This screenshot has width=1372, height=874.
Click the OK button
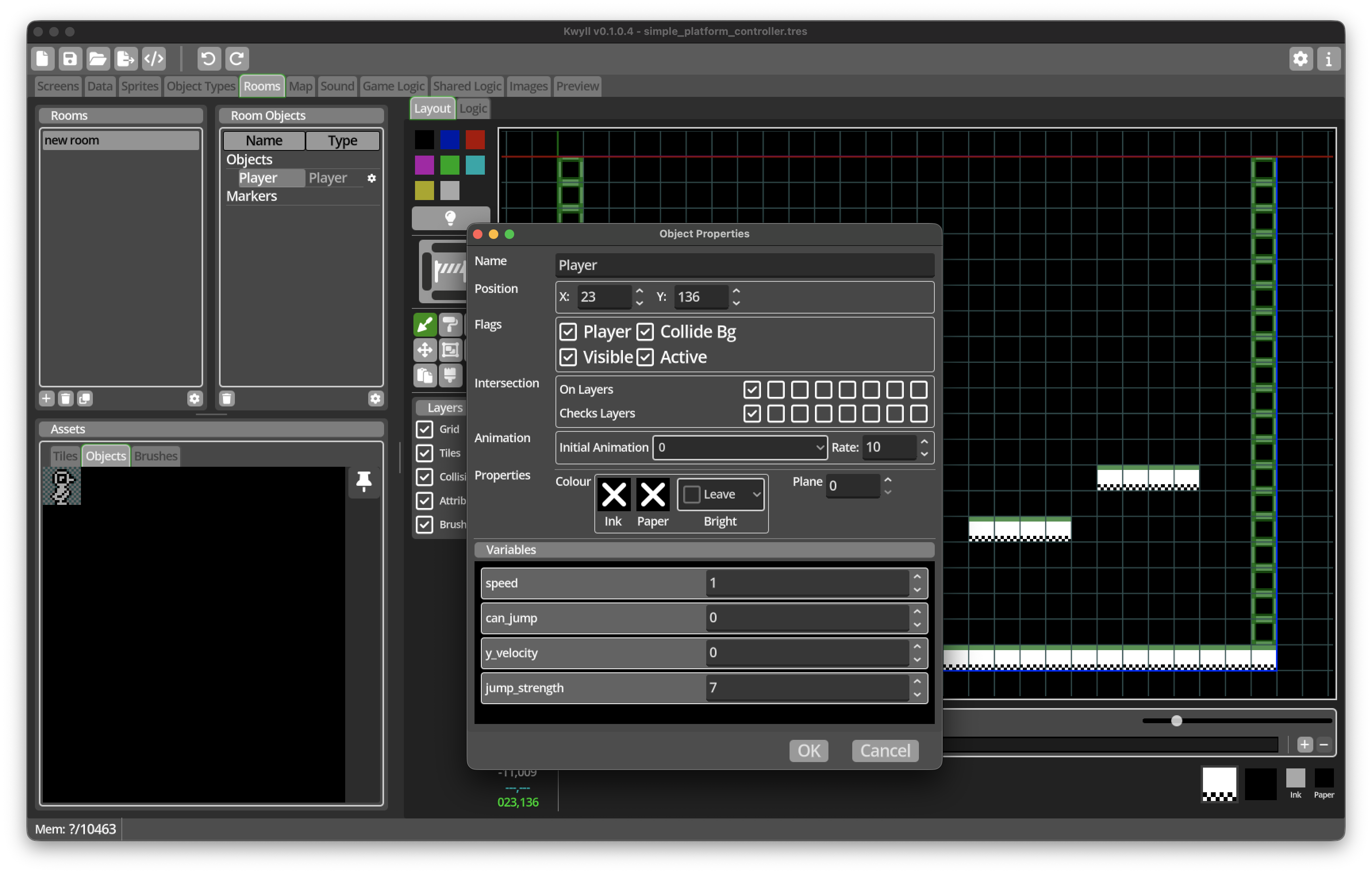pos(809,751)
